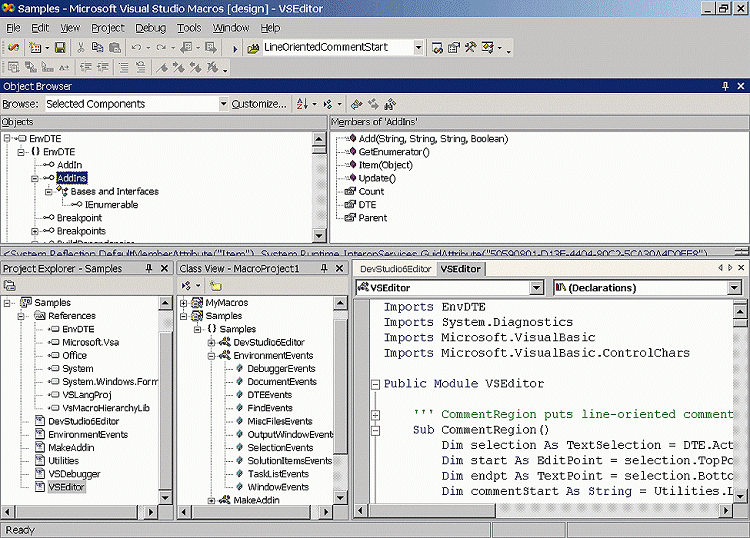750x538 pixels.
Task: Click the Class View new folder icon
Action: (x=216, y=286)
